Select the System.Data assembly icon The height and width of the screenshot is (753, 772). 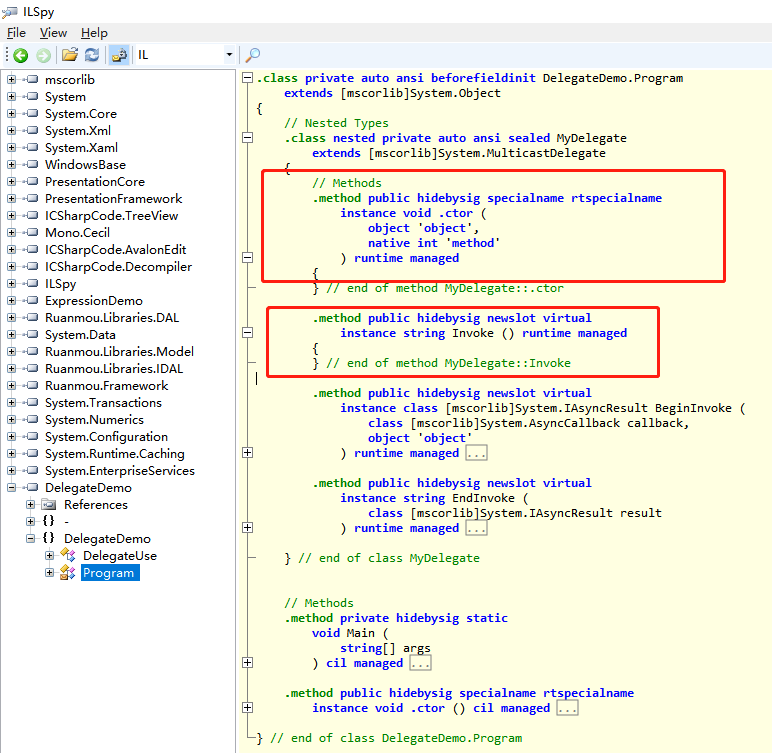click(32, 334)
